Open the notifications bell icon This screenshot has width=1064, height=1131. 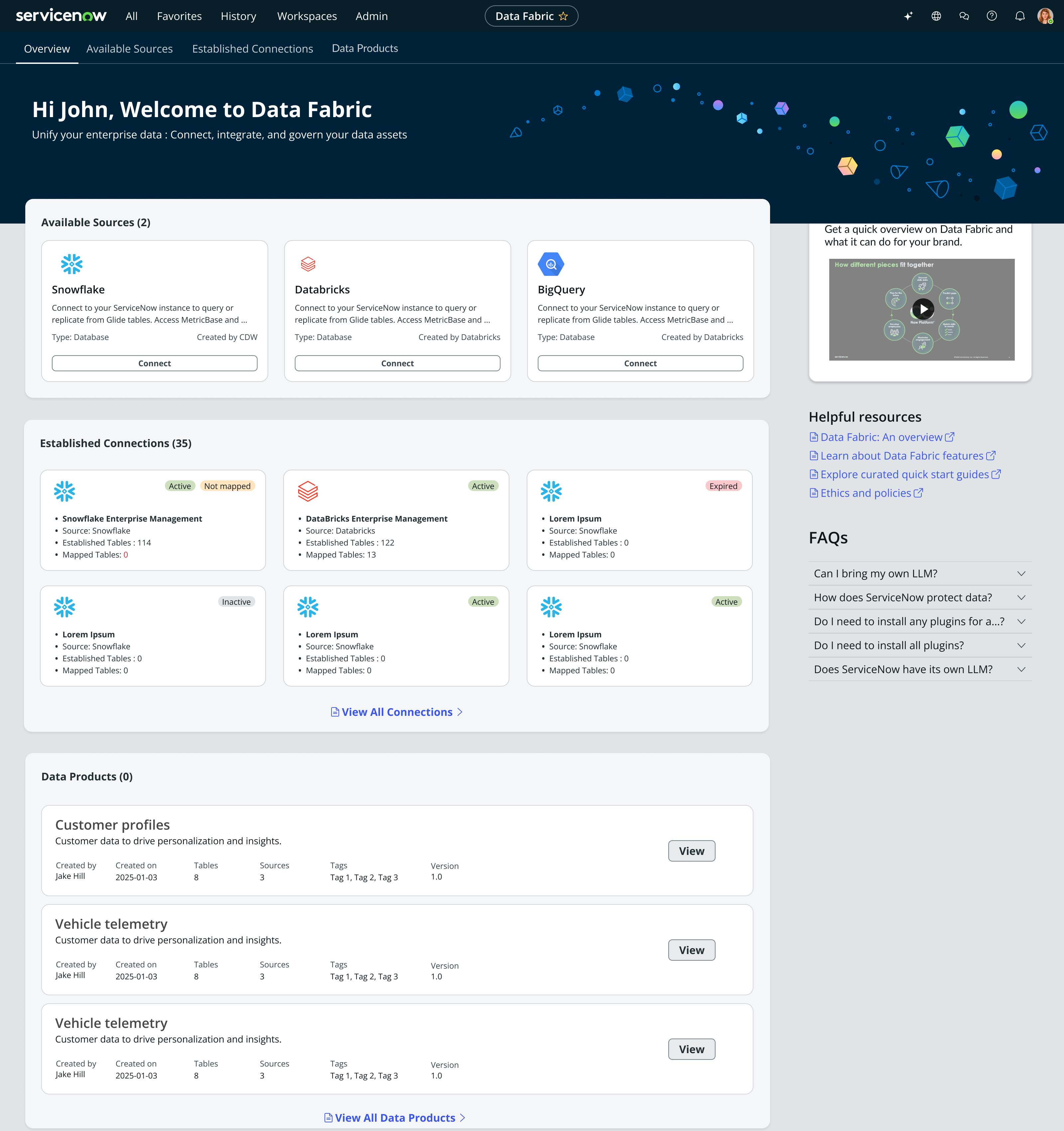tap(1020, 16)
